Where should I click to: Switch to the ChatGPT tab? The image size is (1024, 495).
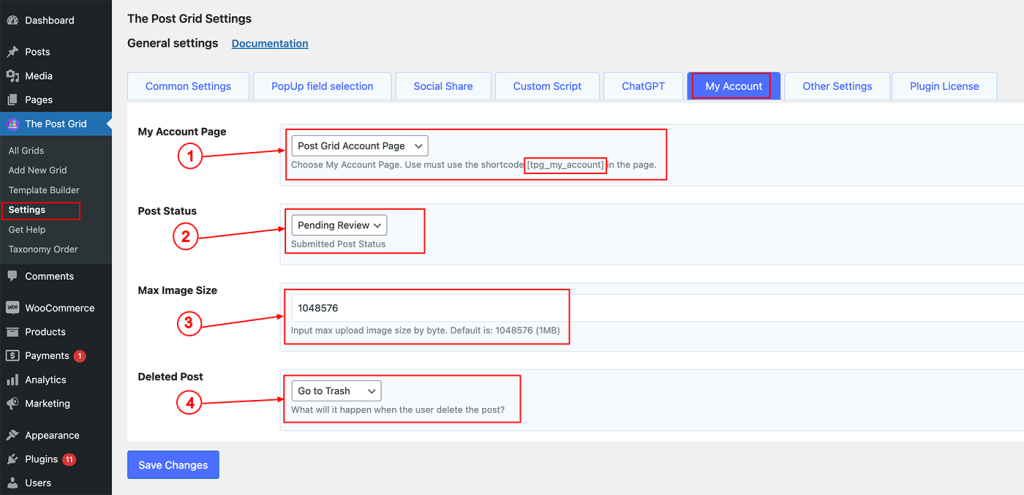tap(643, 86)
